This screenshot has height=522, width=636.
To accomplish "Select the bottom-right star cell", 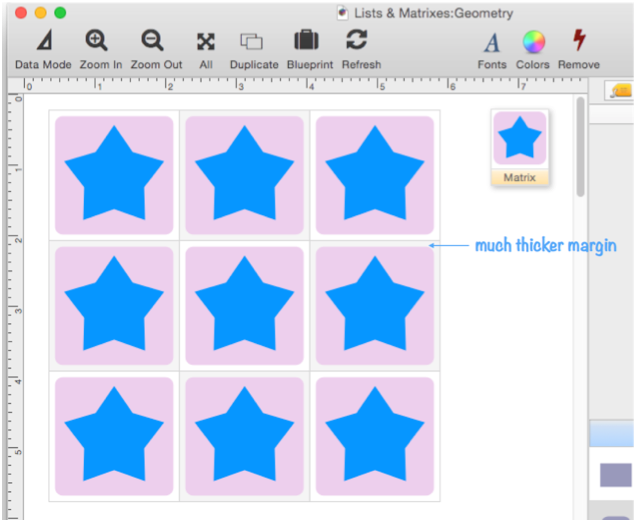I will (x=375, y=436).
